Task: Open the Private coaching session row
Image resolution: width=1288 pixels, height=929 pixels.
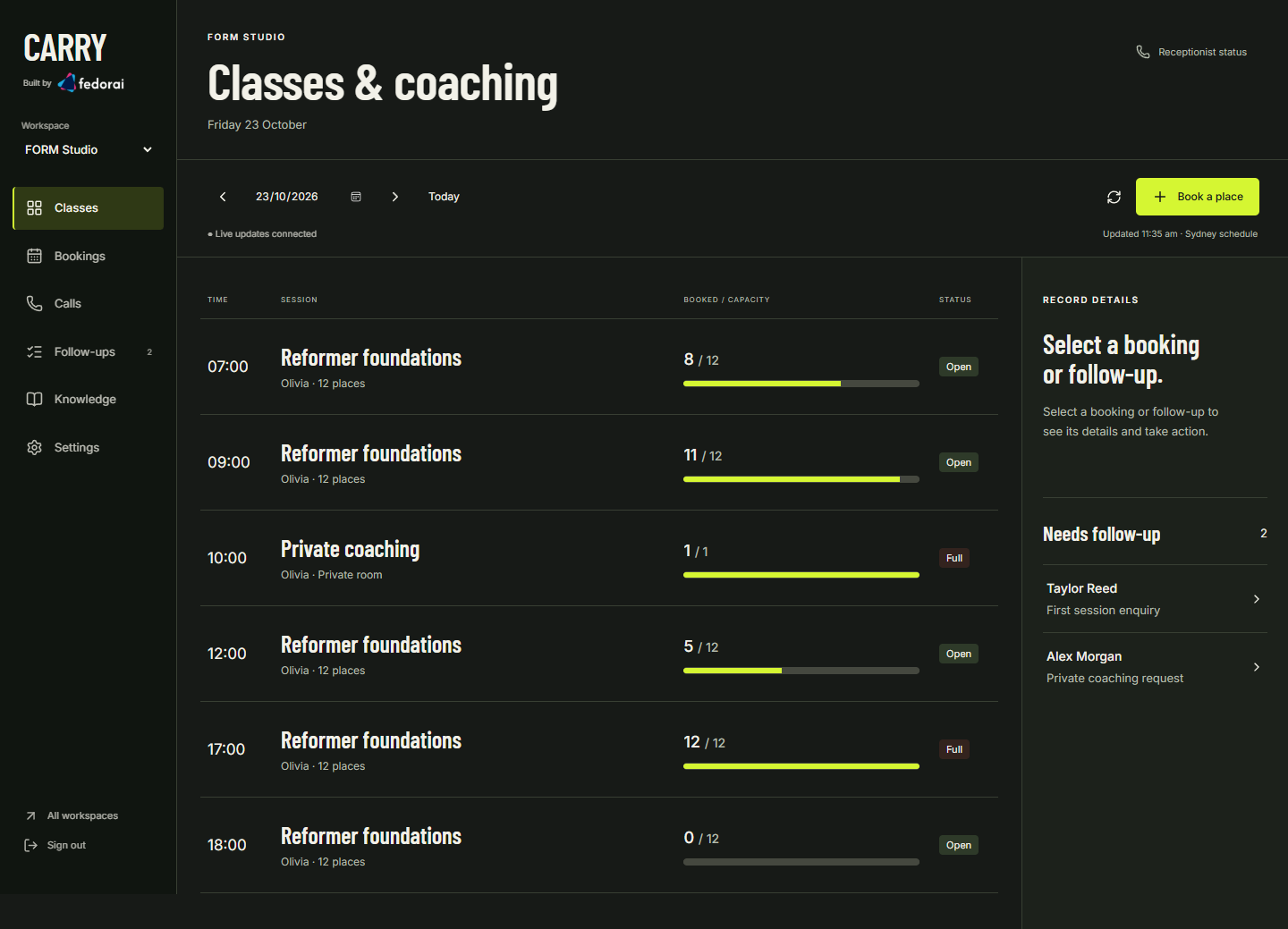Action: (599, 558)
